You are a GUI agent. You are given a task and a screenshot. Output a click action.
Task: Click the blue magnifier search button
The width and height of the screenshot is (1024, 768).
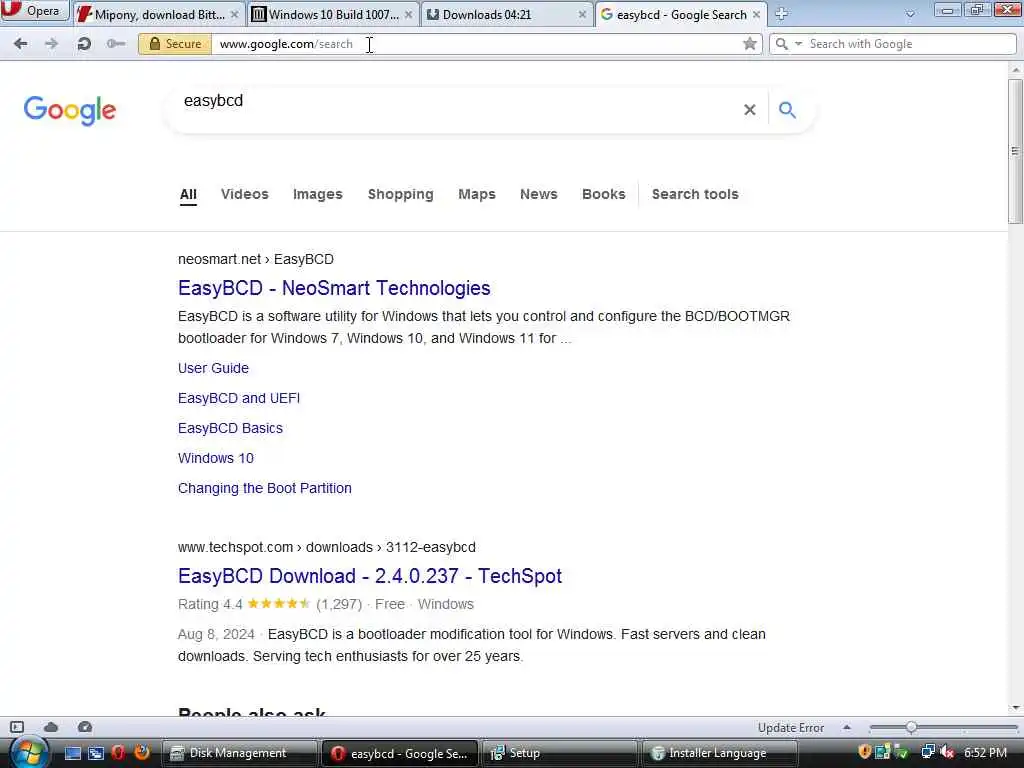coord(787,110)
